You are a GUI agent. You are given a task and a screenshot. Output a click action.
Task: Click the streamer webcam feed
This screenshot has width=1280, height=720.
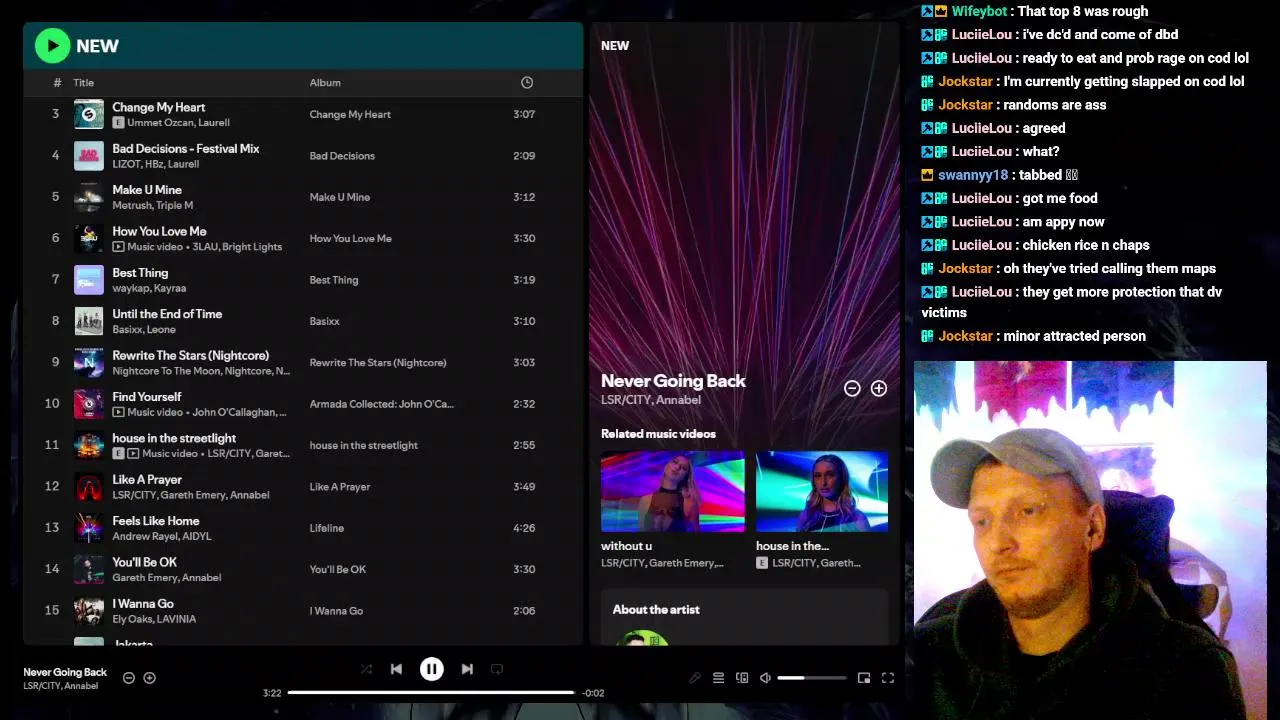(x=1090, y=540)
